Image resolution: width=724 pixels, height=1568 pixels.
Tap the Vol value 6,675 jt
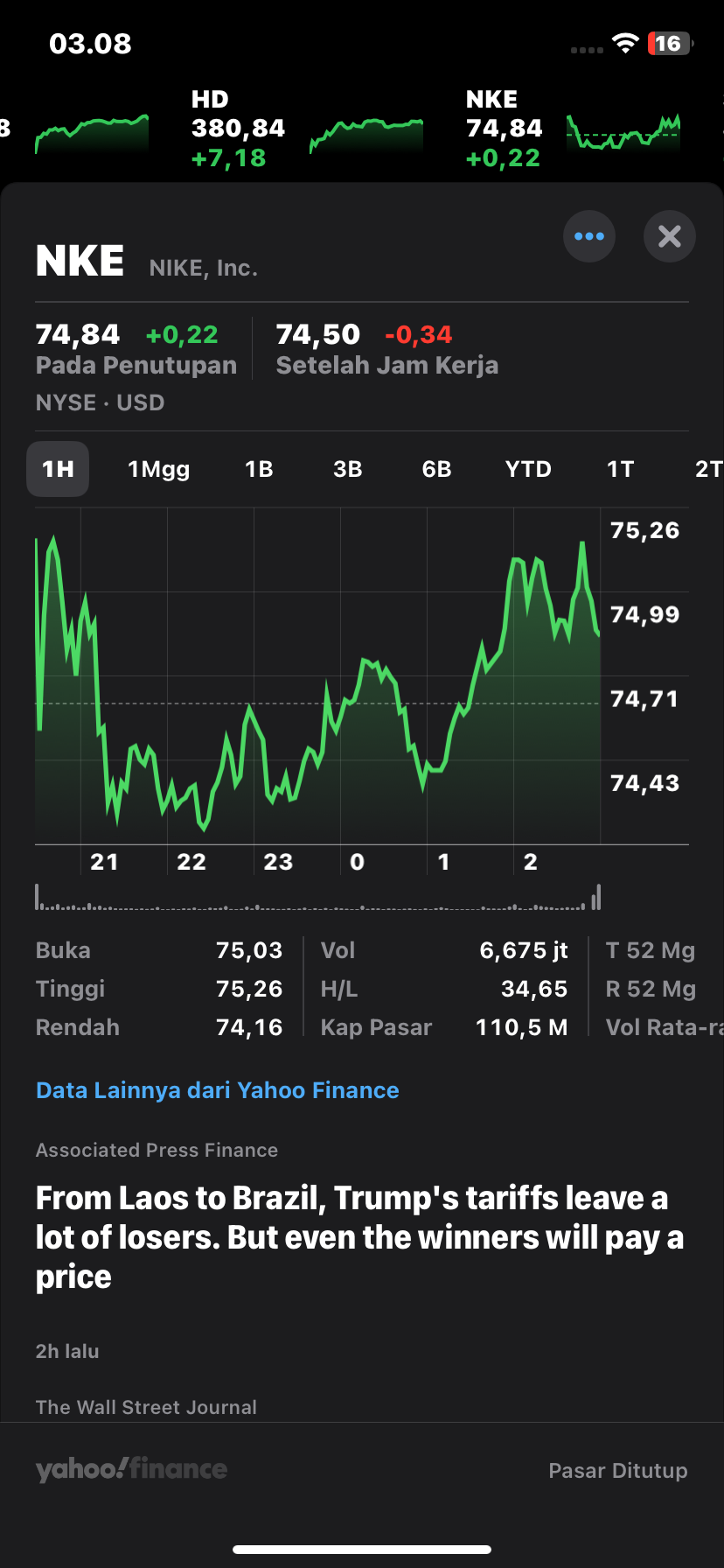pos(524,950)
